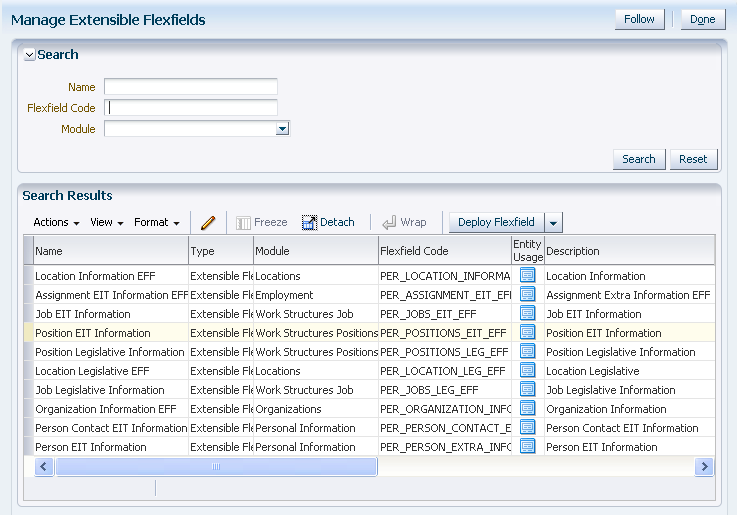The image size is (737, 515).
Task: Select the Position EIT Information row name
Action: [93, 333]
